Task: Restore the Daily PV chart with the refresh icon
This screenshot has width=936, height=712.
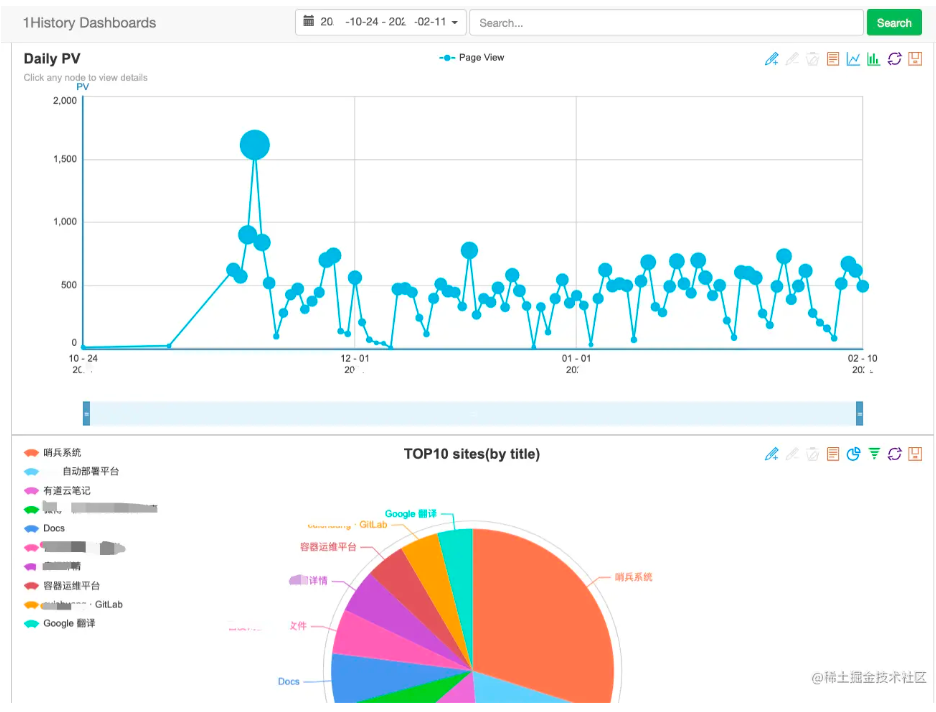Action: click(x=894, y=58)
